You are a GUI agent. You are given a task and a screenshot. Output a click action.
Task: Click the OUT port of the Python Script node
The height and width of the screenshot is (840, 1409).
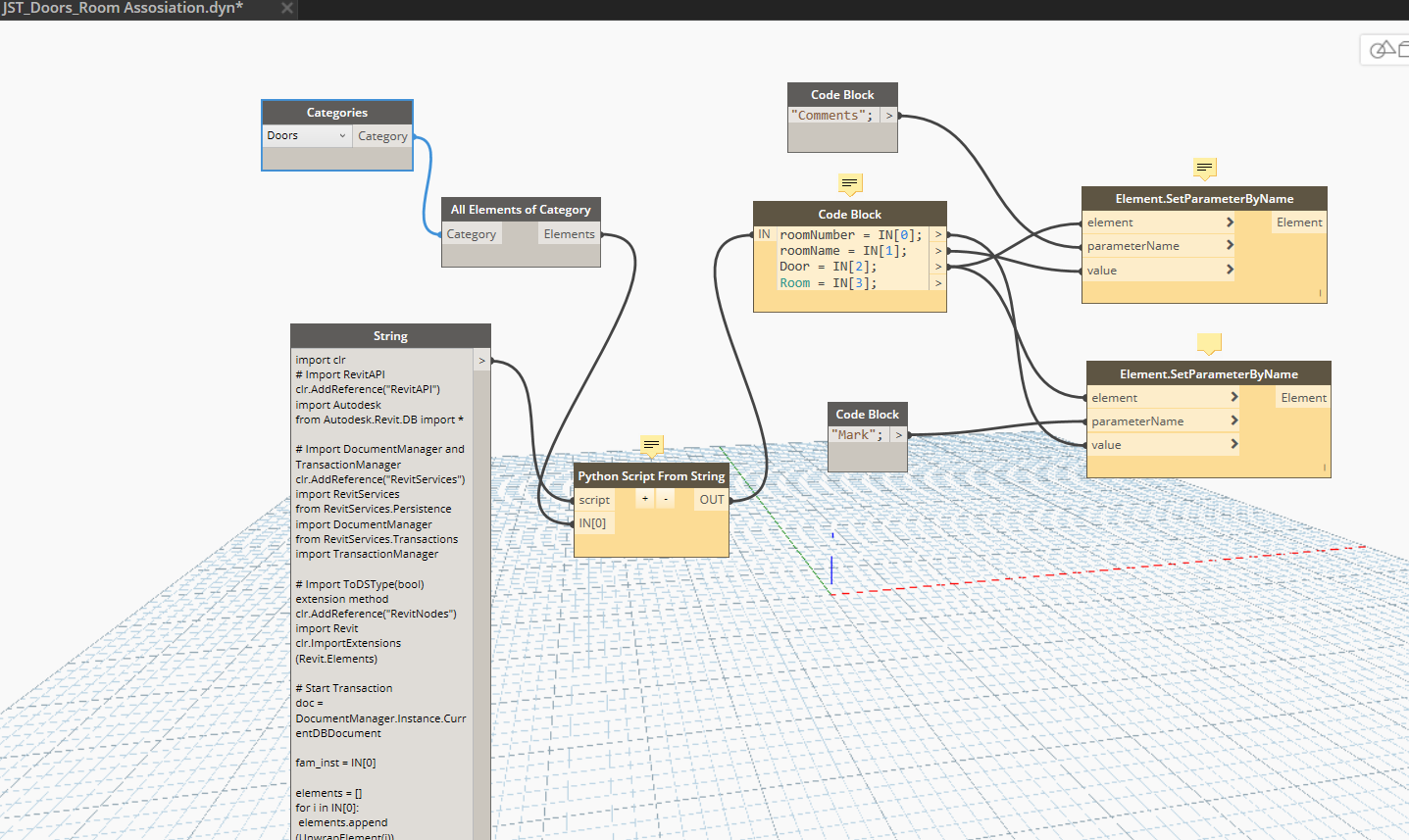coord(711,500)
